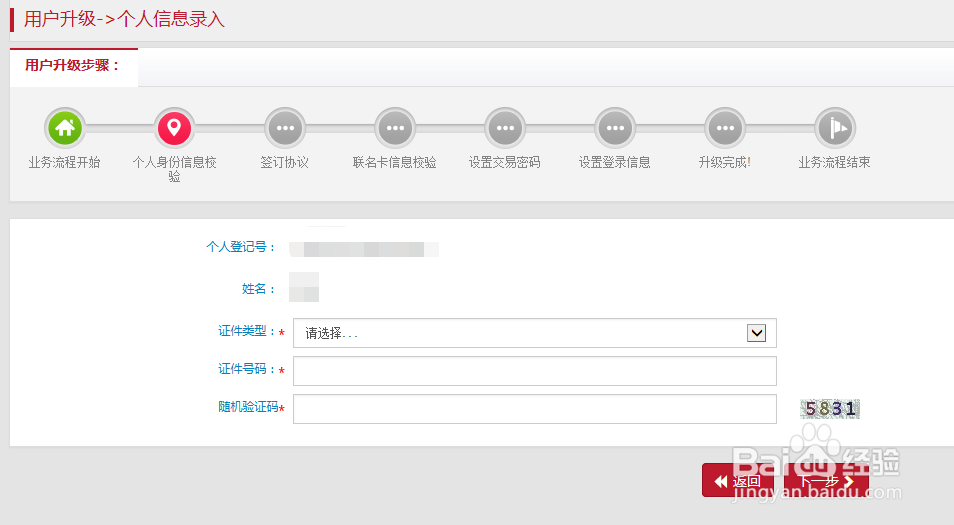The height and width of the screenshot is (525, 954).
Task: Click the 签订协议 step label
Action: click(285, 162)
